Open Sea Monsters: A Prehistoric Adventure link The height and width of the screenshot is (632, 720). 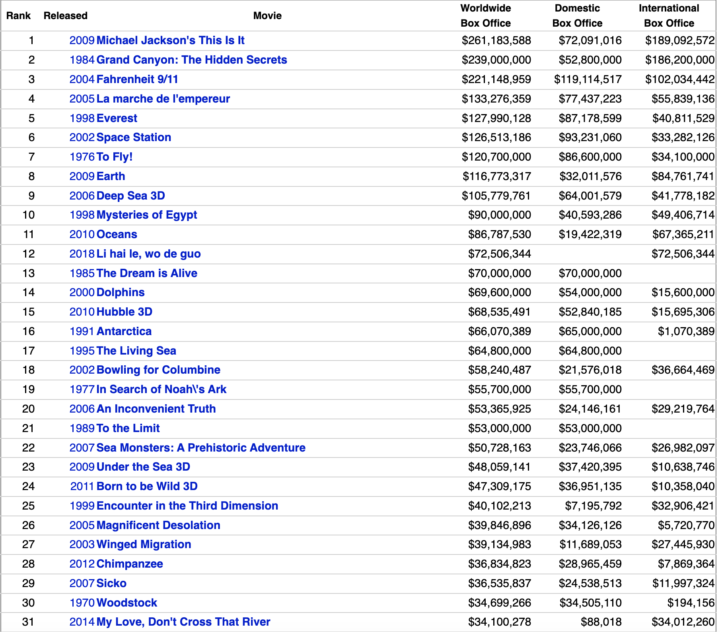pyautogui.click(x=201, y=448)
